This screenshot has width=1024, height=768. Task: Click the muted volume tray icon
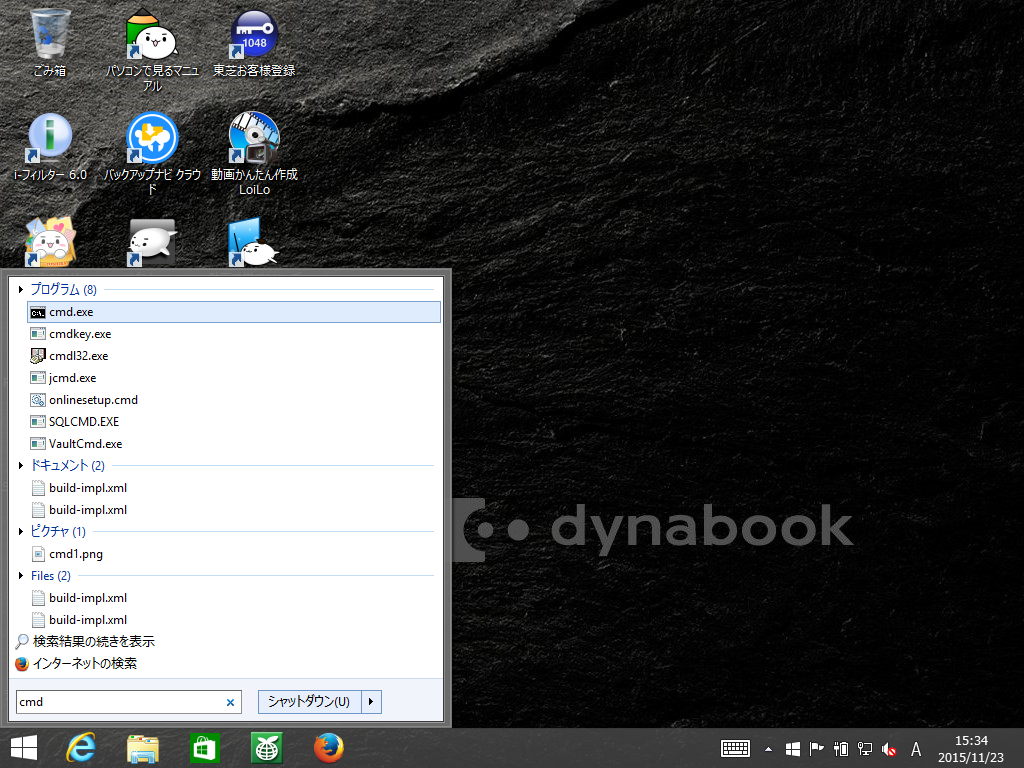click(x=889, y=750)
